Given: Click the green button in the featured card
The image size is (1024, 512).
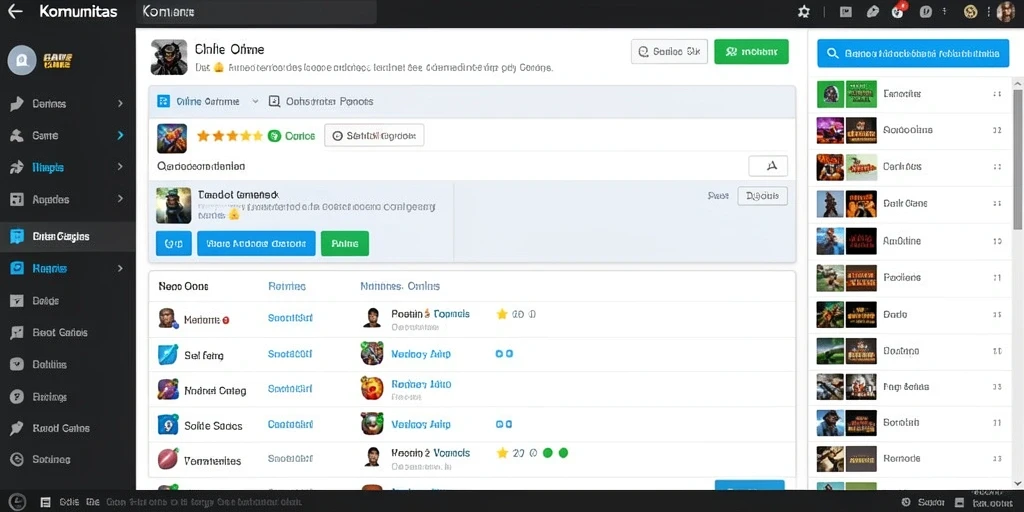Looking at the screenshot, I should [345, 244].
